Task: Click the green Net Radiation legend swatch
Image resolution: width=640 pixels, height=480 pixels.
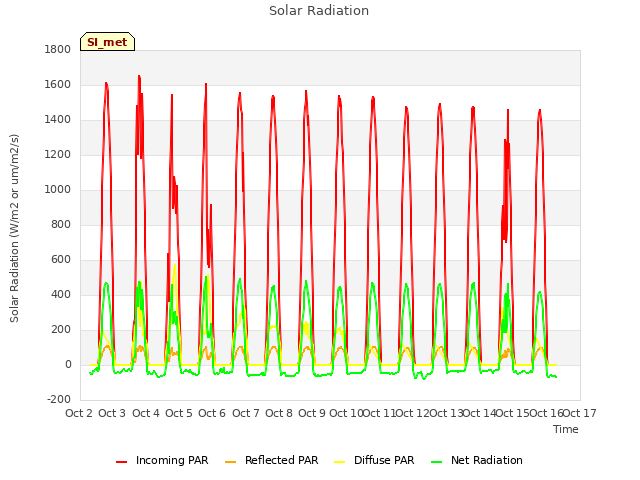Action: 437,462
